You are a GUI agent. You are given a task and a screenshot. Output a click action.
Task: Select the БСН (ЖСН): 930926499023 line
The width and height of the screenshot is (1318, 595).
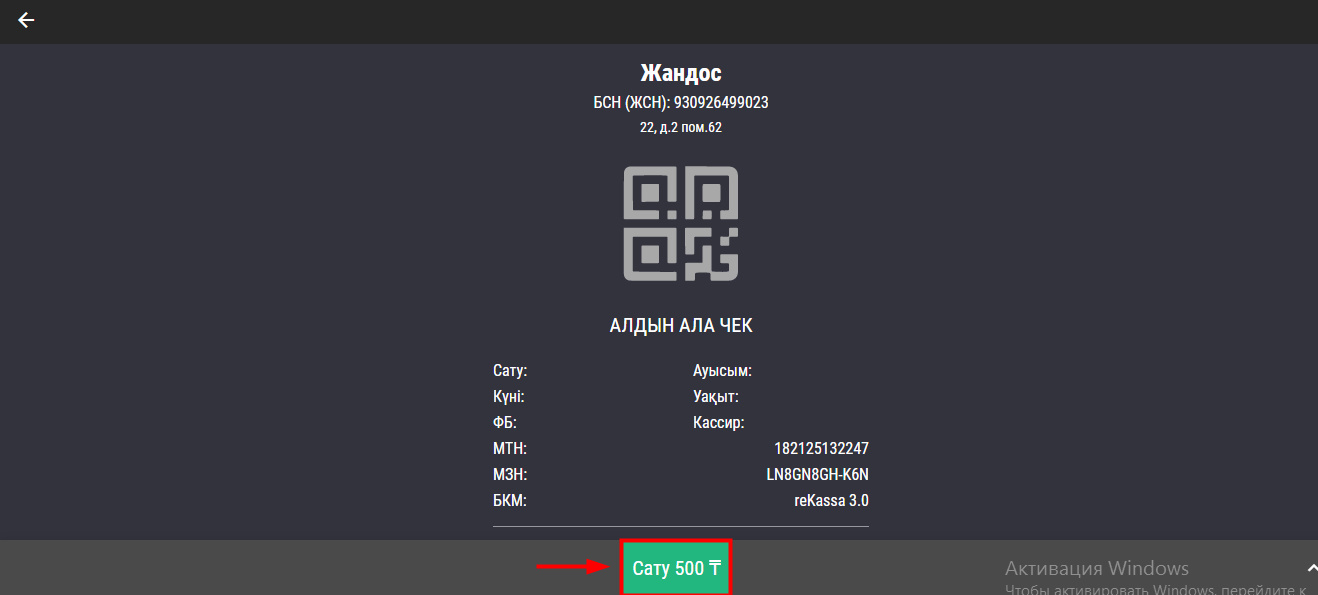pyautogui.click(x=681, y=103)
